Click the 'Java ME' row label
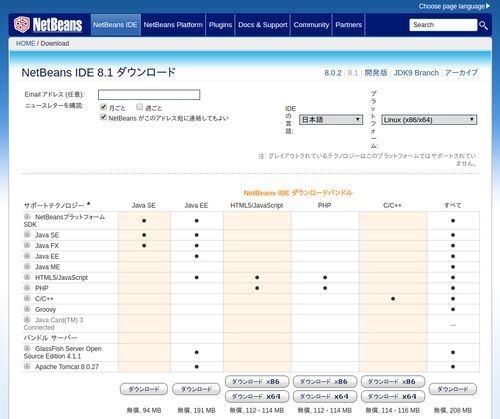The image size is (500, 419). pyautogui.click(x=48, y=267)
